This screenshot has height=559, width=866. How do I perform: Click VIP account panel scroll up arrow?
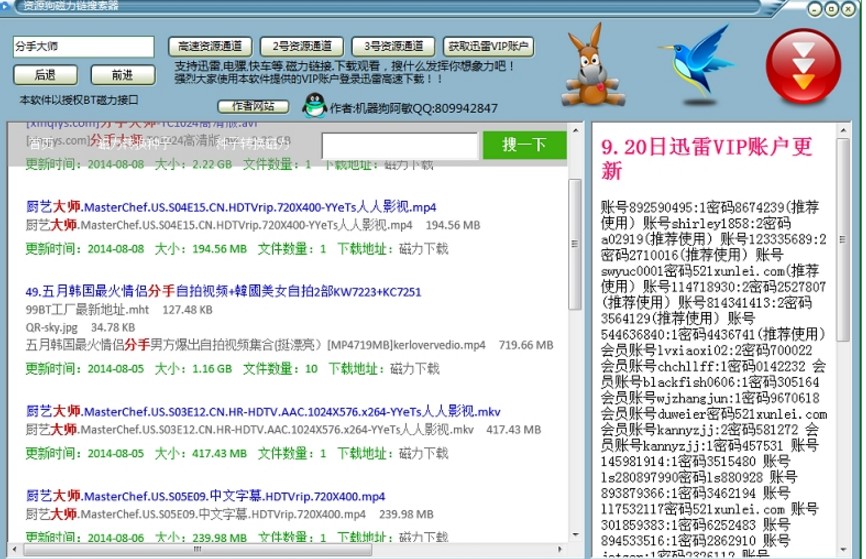(843, 130)
